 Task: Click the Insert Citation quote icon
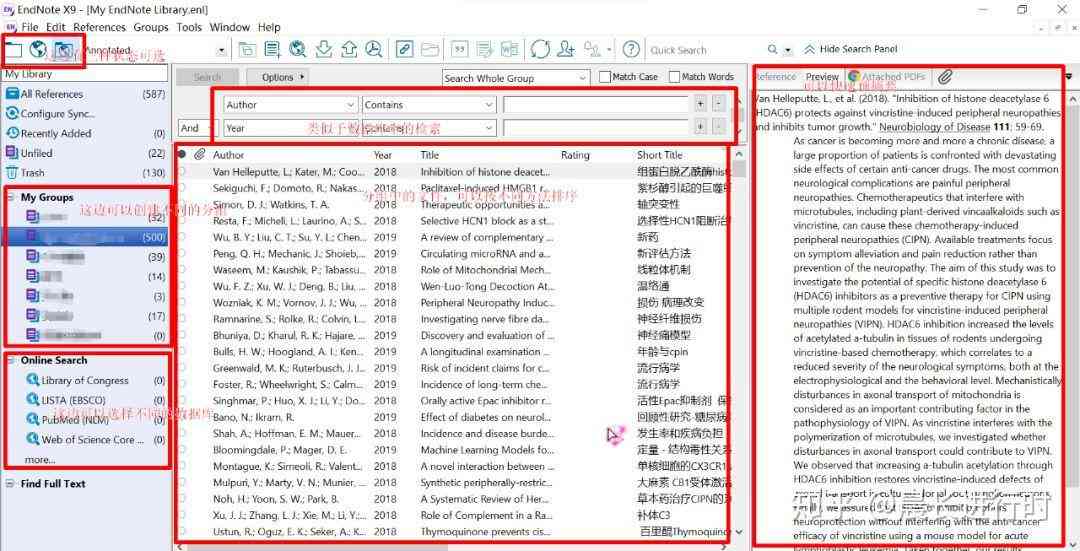tap(459, 49)
